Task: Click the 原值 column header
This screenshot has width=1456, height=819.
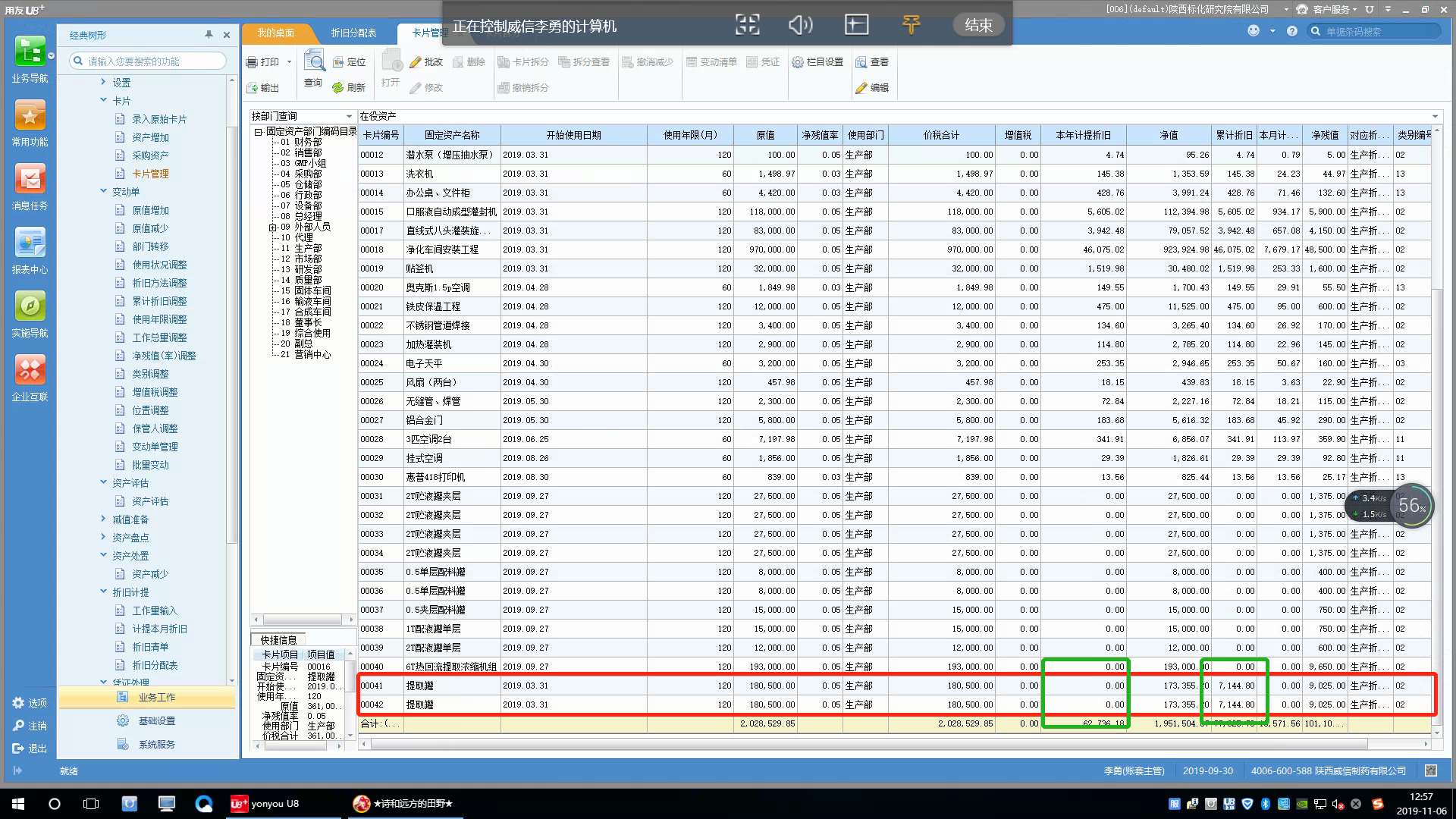Action: pyautogui.click(x=765, y=135)
